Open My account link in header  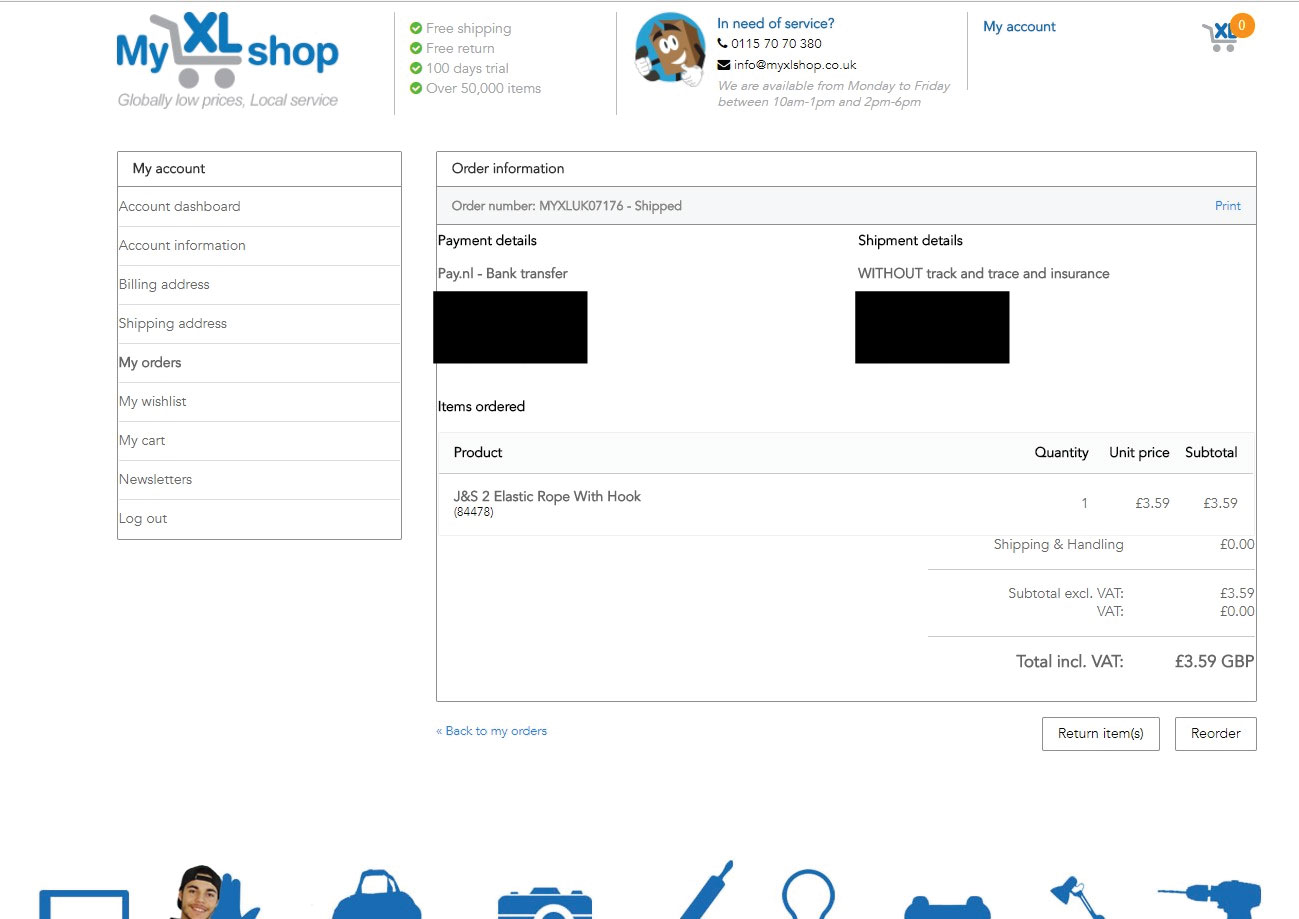pos(1019,27)
